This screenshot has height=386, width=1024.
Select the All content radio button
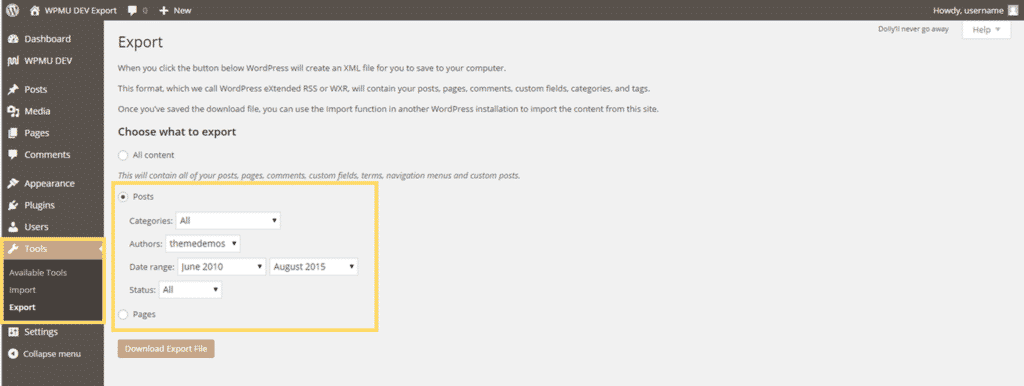(123, 155)
